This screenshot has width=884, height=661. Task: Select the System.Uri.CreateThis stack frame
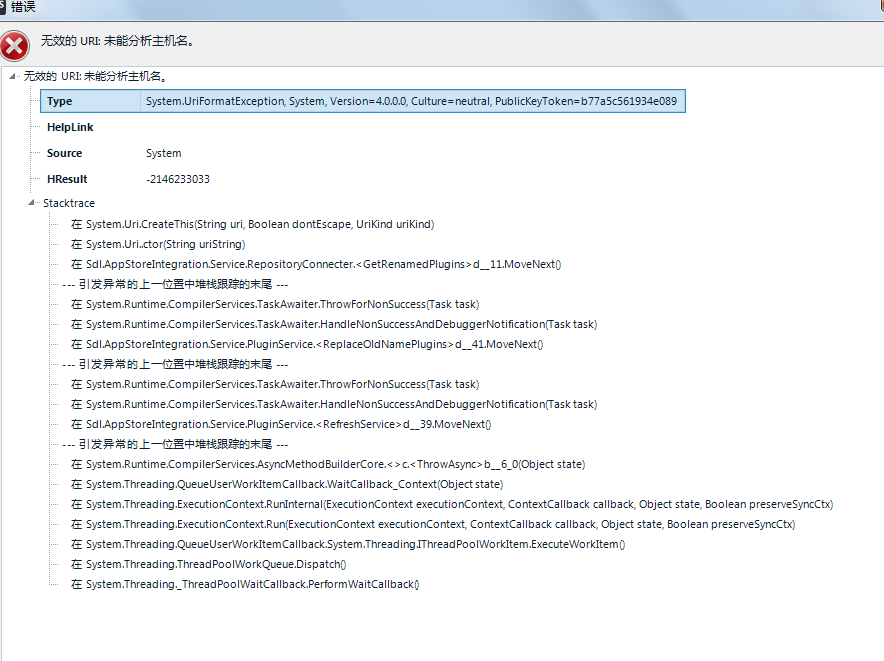[x=250, y=223]
